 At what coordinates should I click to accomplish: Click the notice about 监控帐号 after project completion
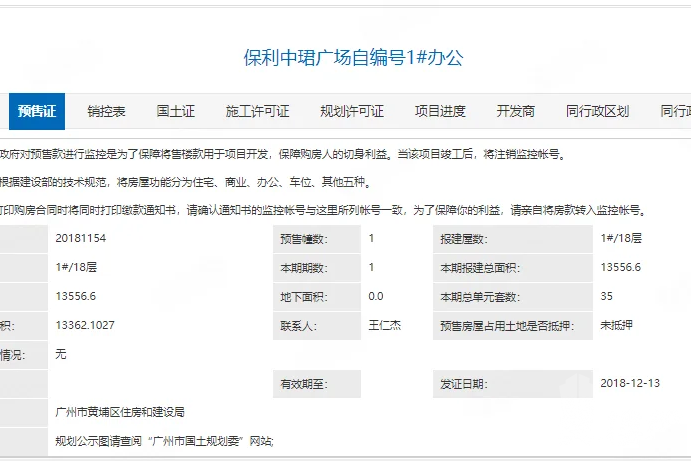[x=283, y=154]
